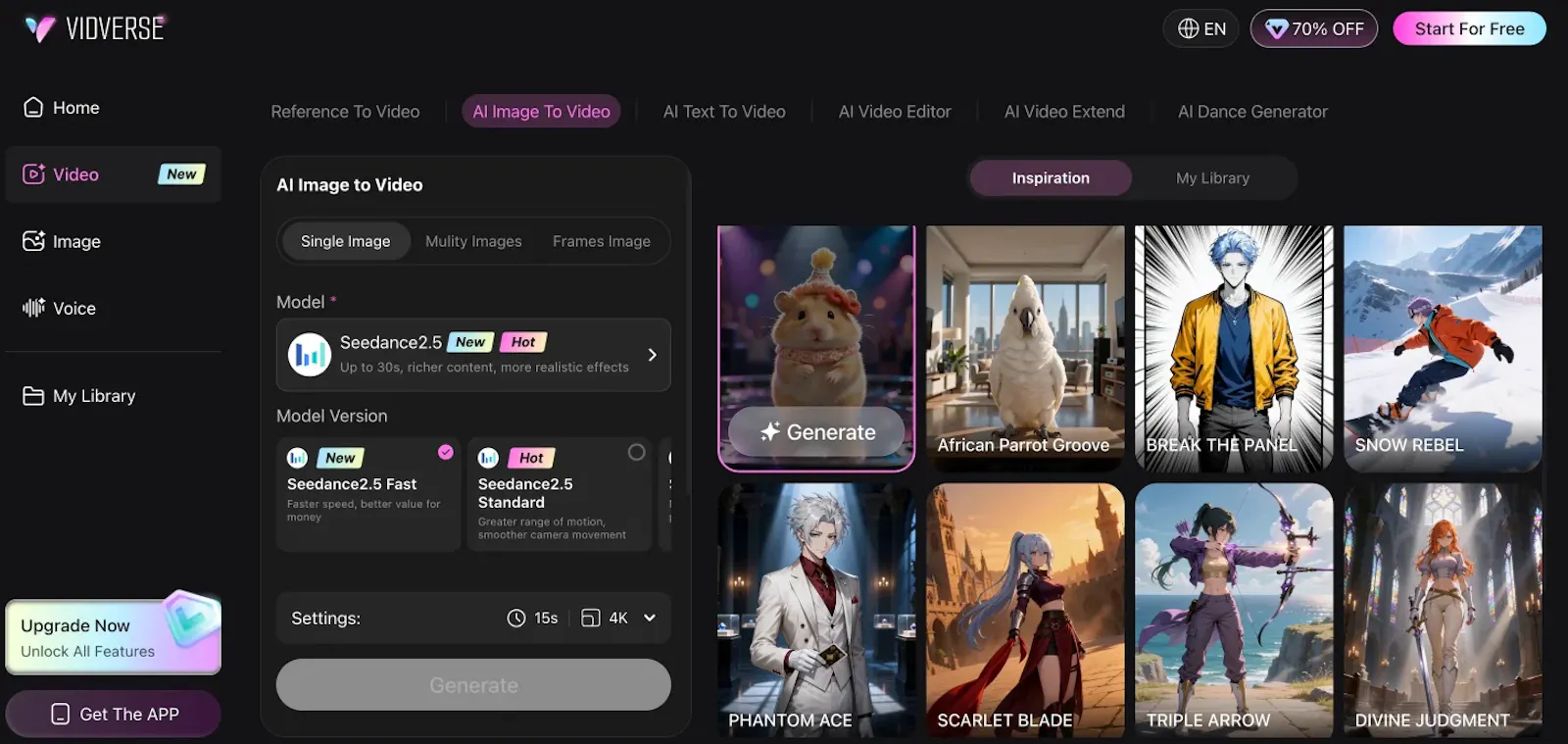Switch to Frames Image mode

coord(602,241)
